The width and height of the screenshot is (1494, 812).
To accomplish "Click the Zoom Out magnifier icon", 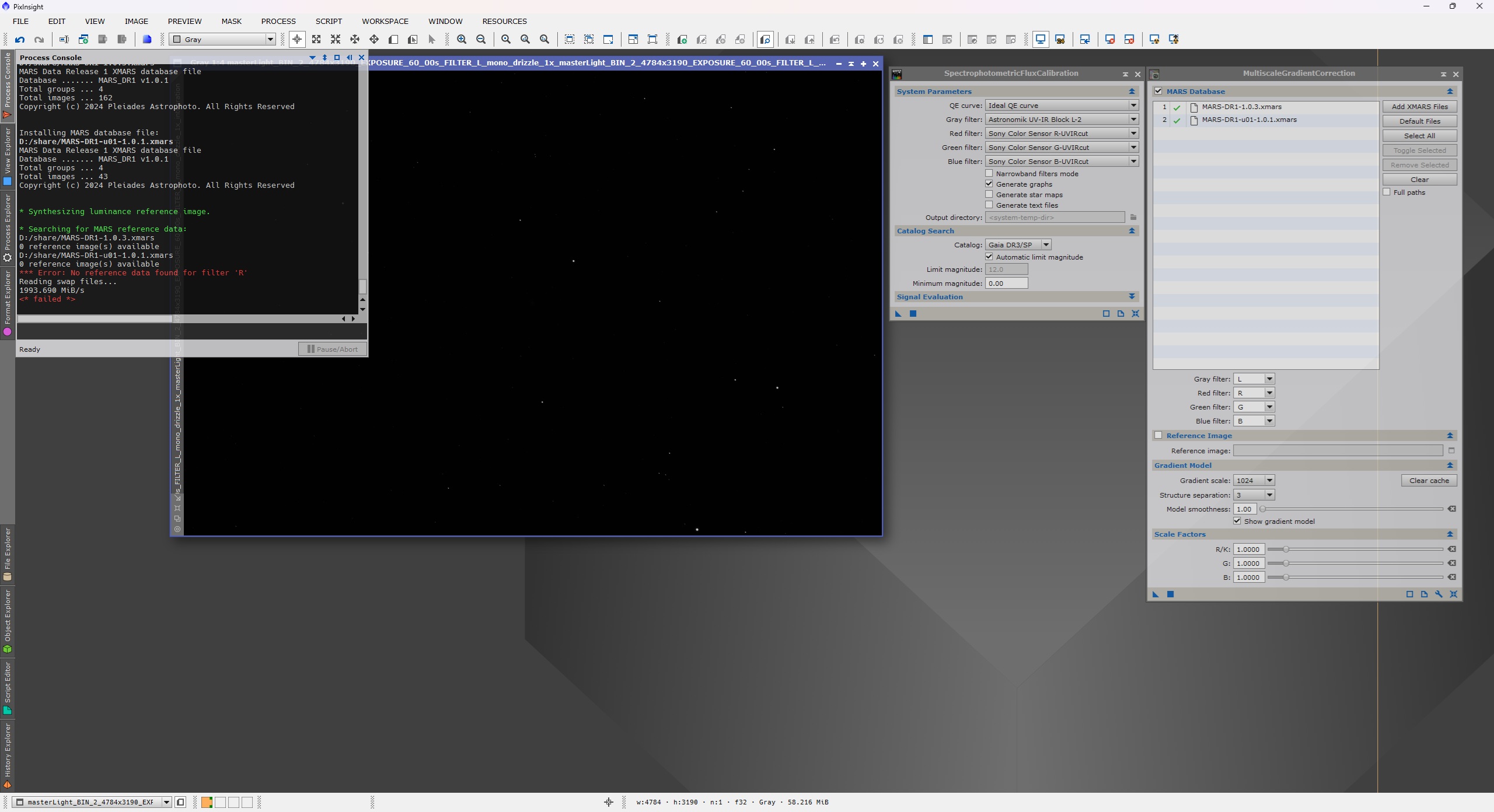I will (x=481, y=40).
